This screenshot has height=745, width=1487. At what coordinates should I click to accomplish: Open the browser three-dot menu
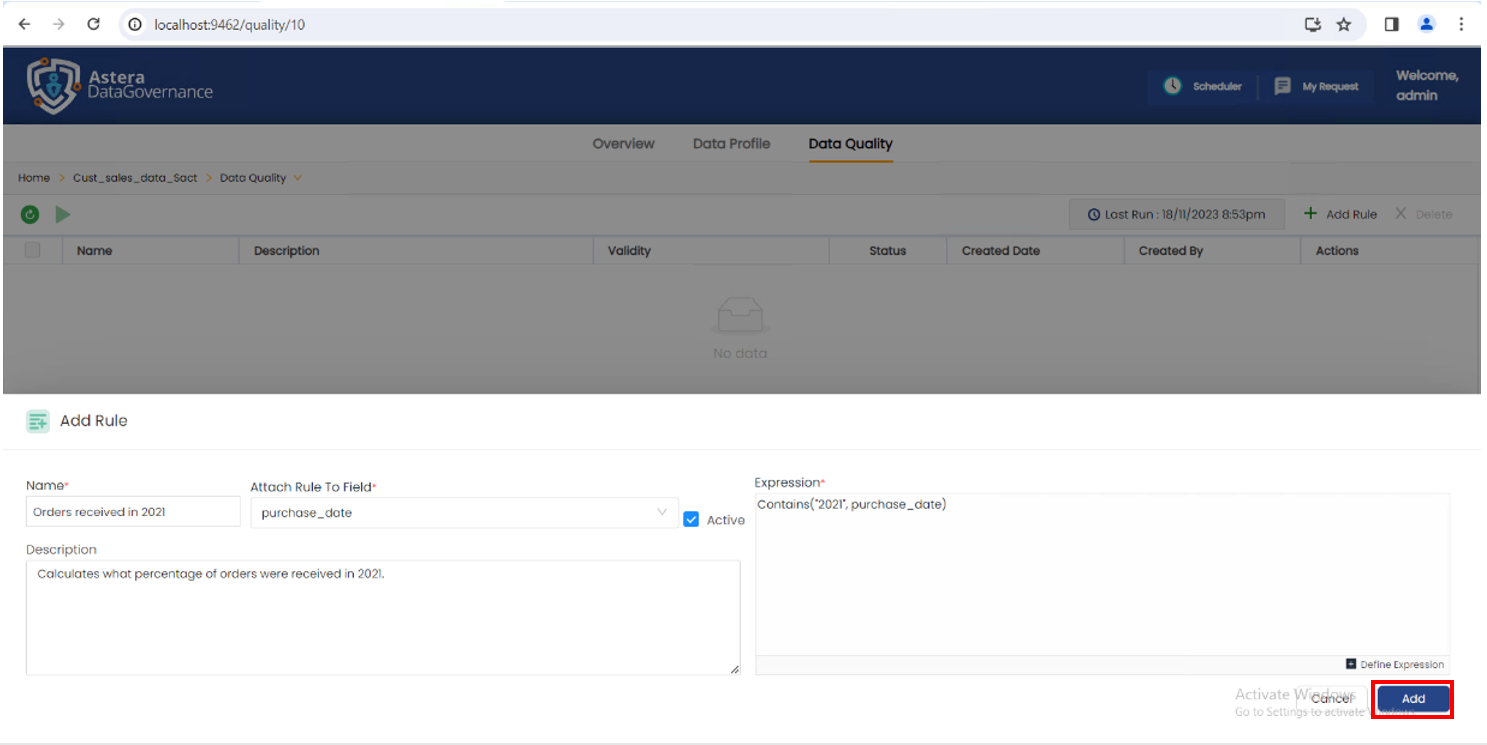[1462, 25]
